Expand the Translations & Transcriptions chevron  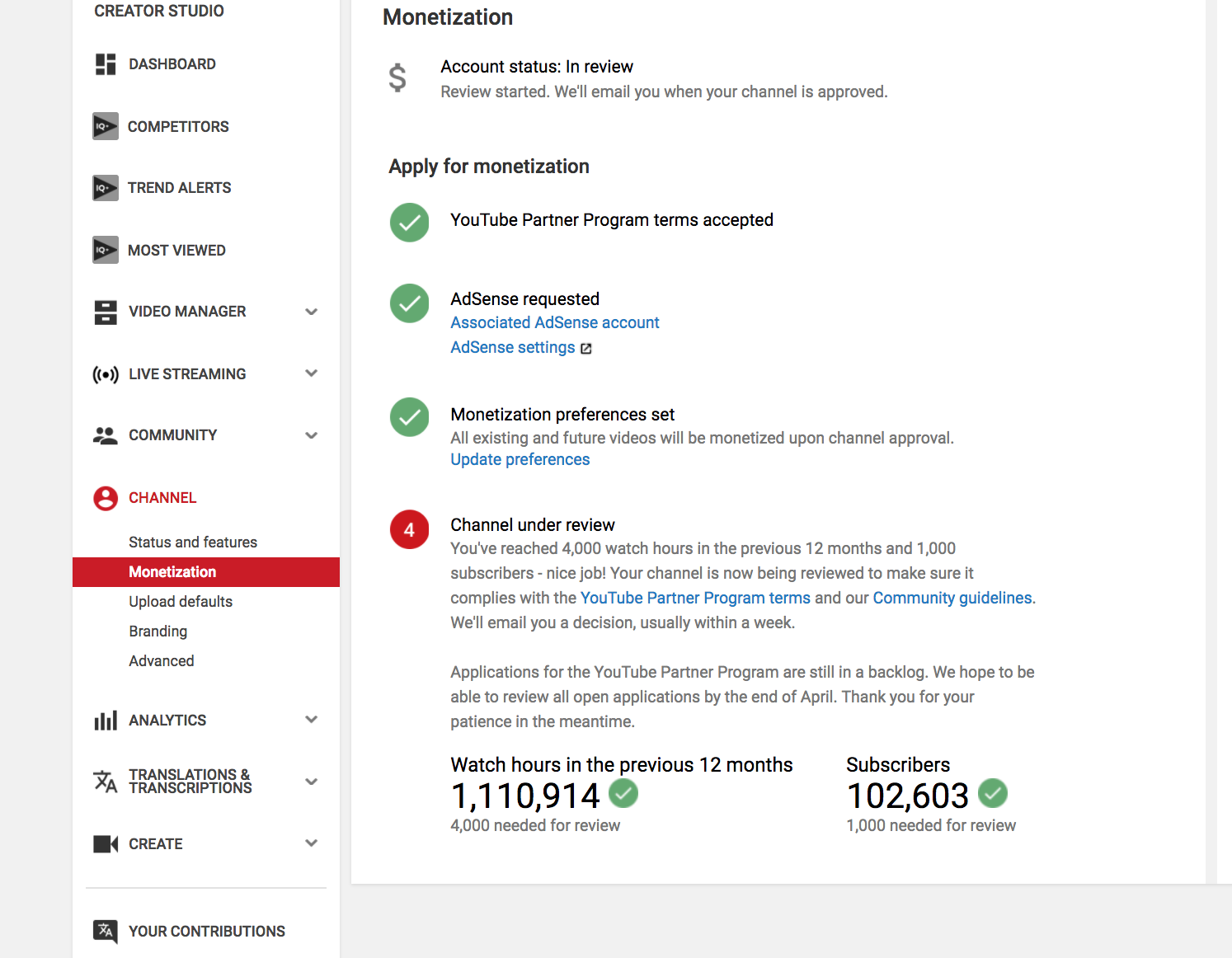click(x=312, y=782)
